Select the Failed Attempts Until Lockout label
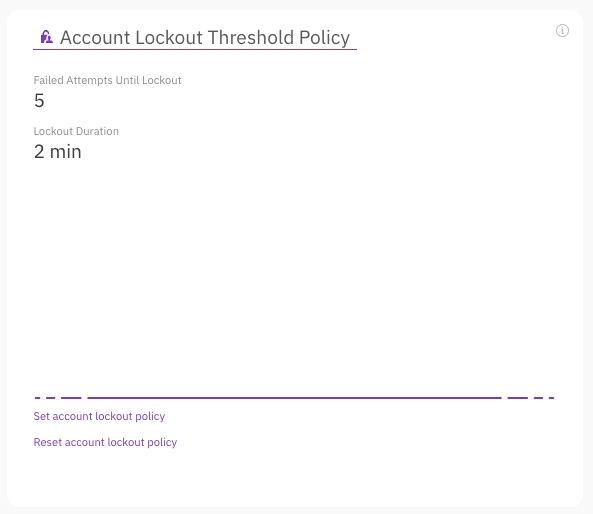This screenshot has width=593, height=514. tap(107, 80)
